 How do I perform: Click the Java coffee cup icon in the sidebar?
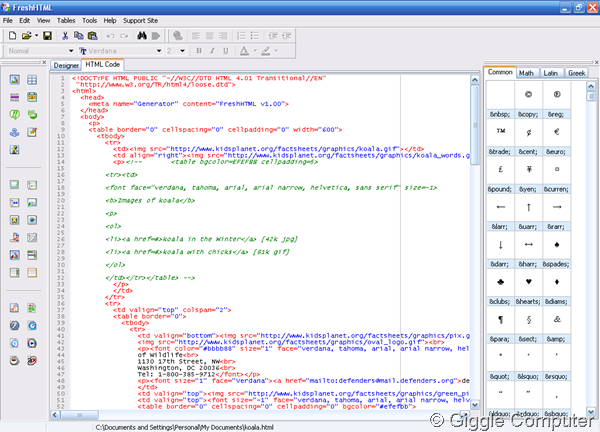[15, 360]
